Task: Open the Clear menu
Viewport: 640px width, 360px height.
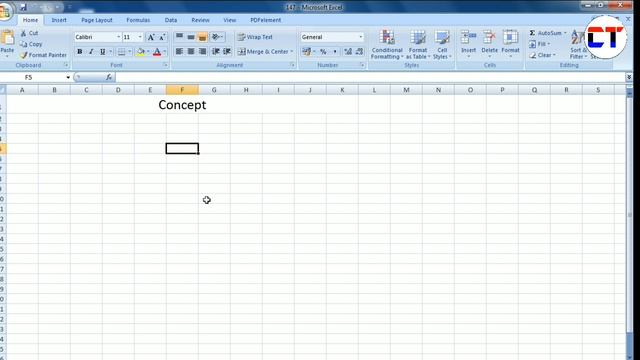Action: pyautogui.click(x=542, y=55)
